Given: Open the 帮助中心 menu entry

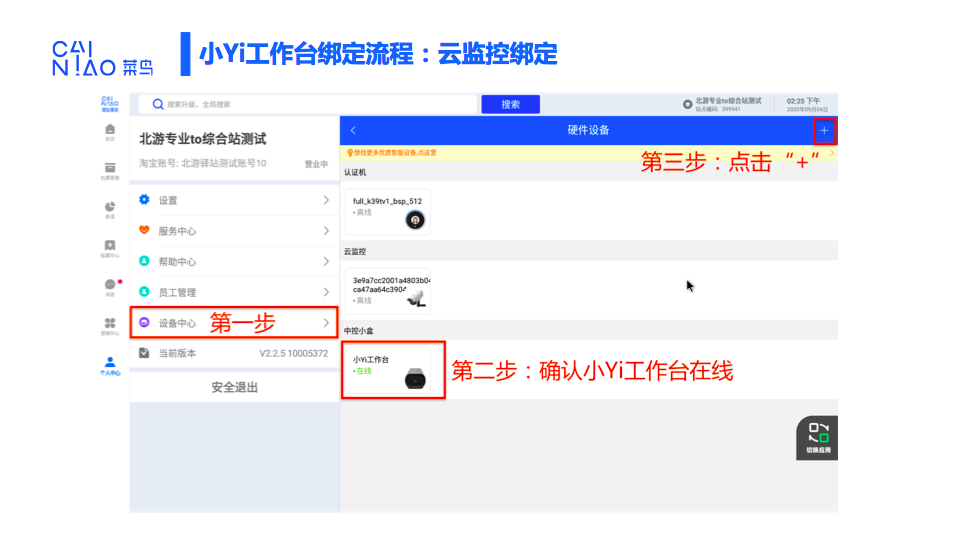Looking at the screenshot, I should tap(234, 261).
